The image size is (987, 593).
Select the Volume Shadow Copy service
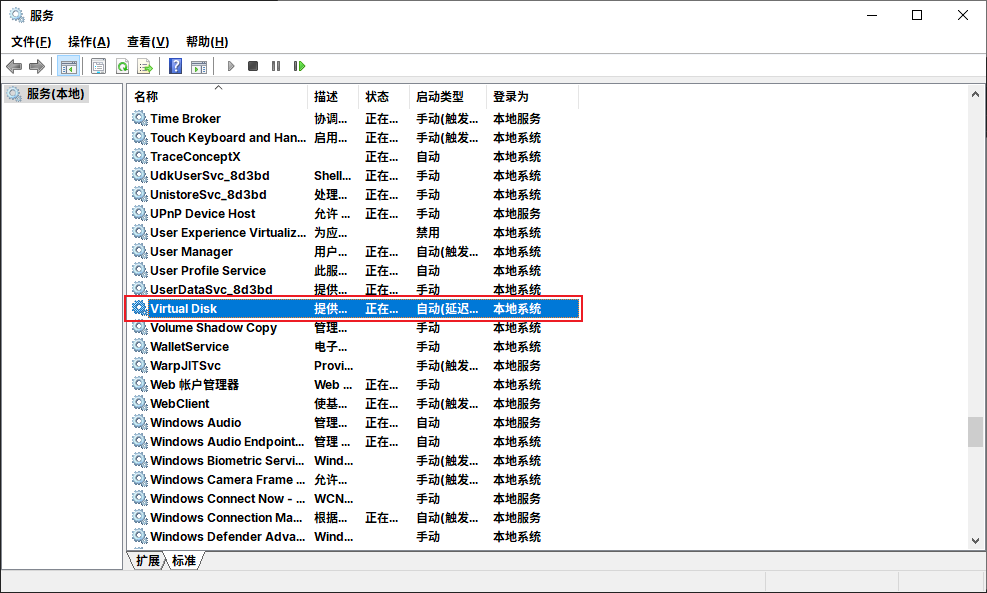tap(354, 328)
